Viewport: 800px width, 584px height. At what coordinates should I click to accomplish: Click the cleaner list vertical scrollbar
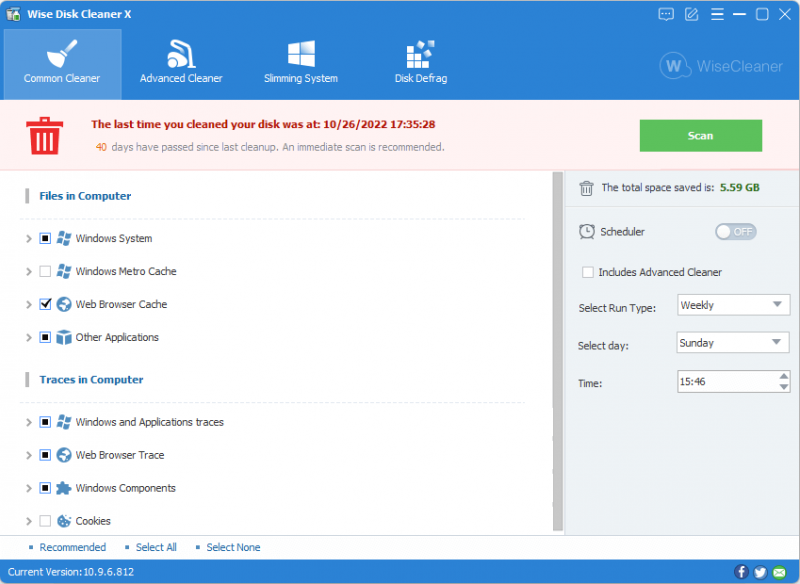coord(558,352)
